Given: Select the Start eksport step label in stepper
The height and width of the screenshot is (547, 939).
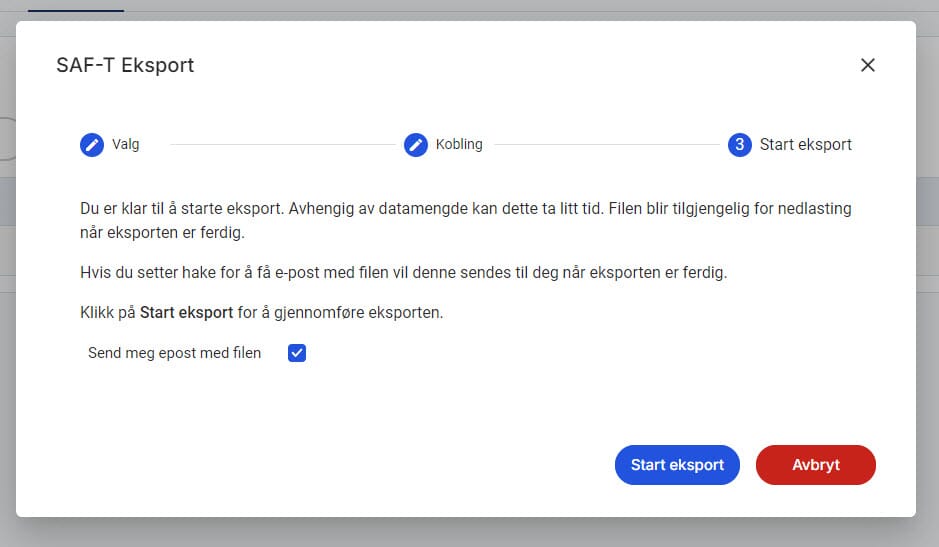Looking at the screenshot, I should pyautogui.click(x=805, y=145).
